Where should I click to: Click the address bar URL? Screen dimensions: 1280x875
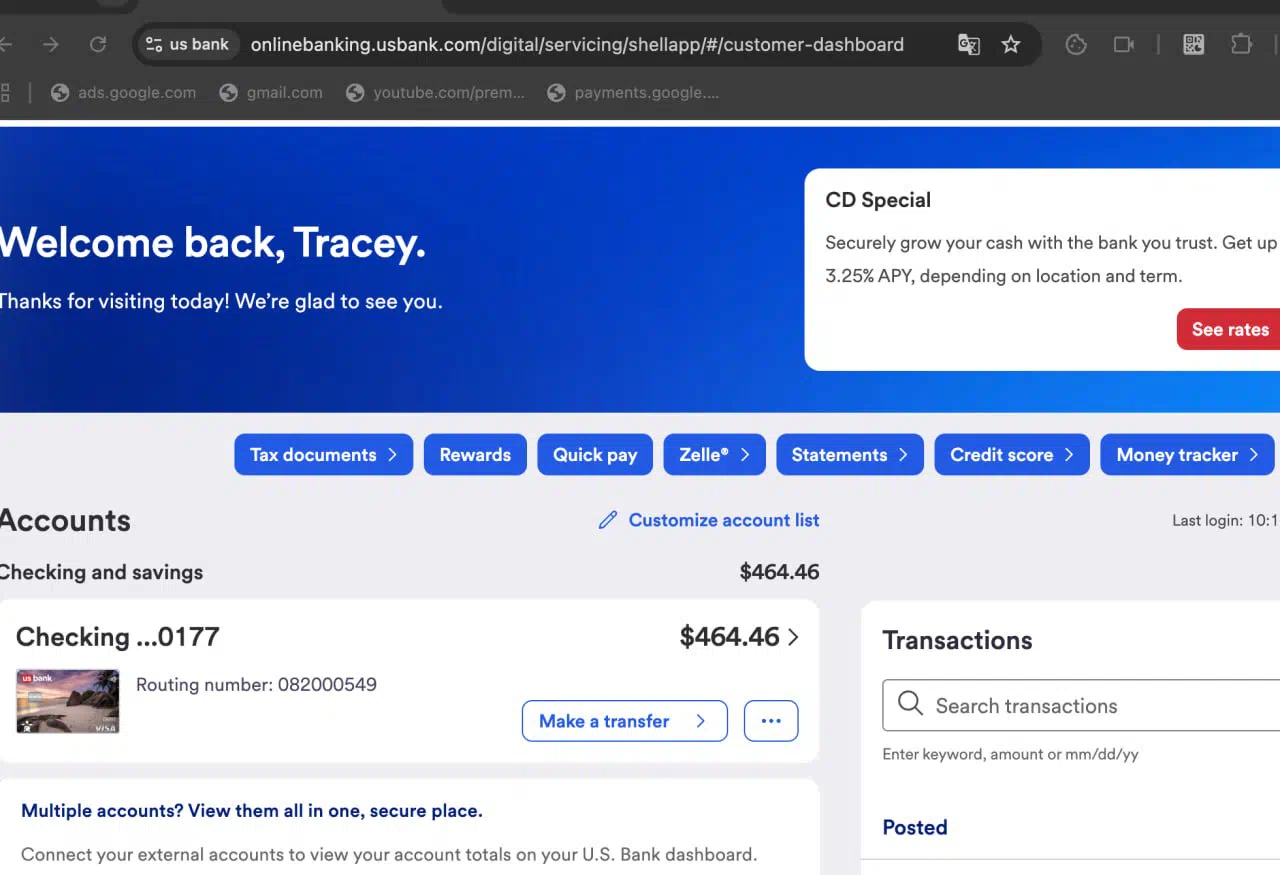click(x=577, y=45)
